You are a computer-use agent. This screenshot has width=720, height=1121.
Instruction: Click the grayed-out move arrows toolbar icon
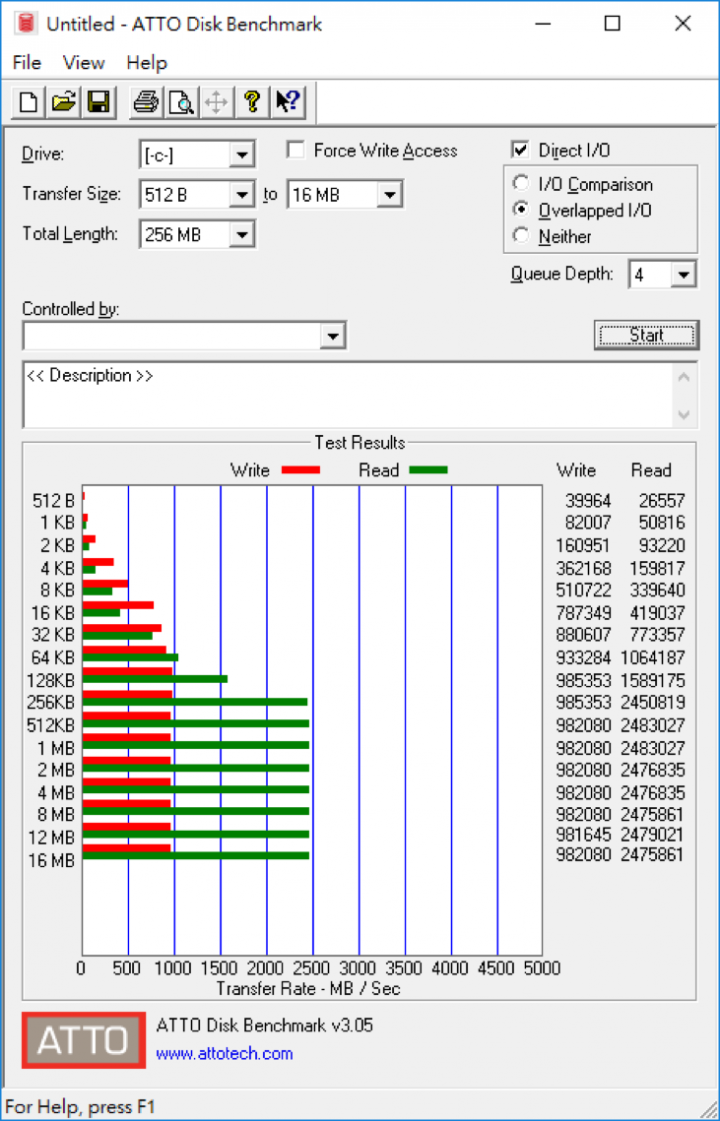point(216,102)
